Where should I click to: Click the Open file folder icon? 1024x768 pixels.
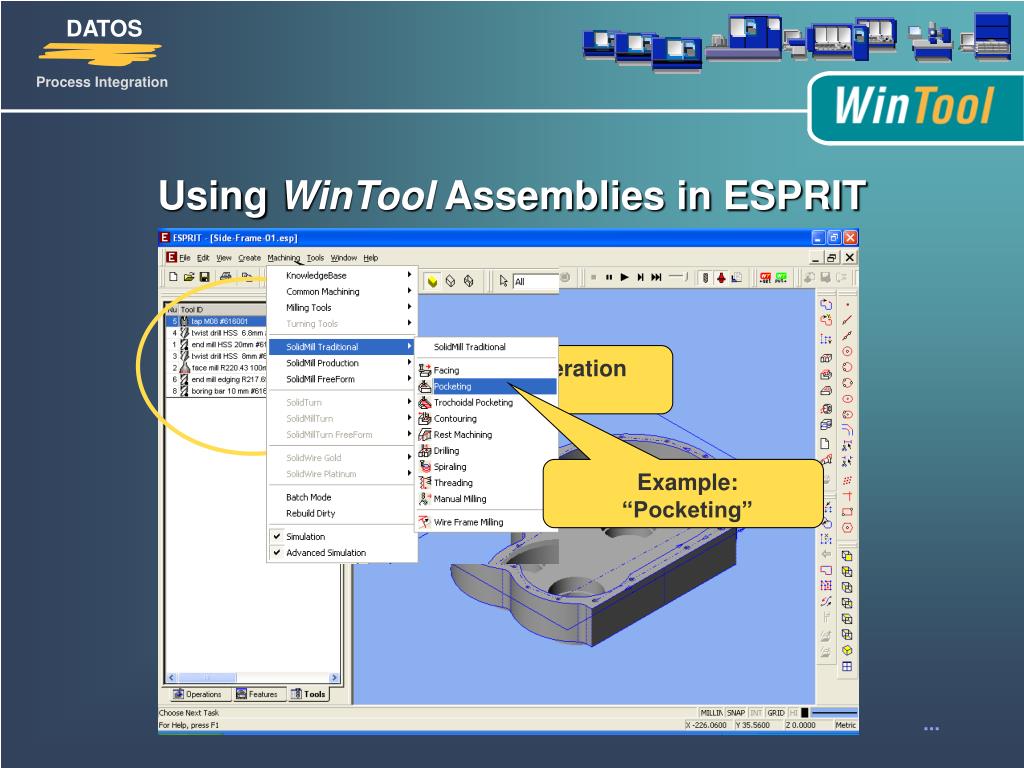pos(189,277)
